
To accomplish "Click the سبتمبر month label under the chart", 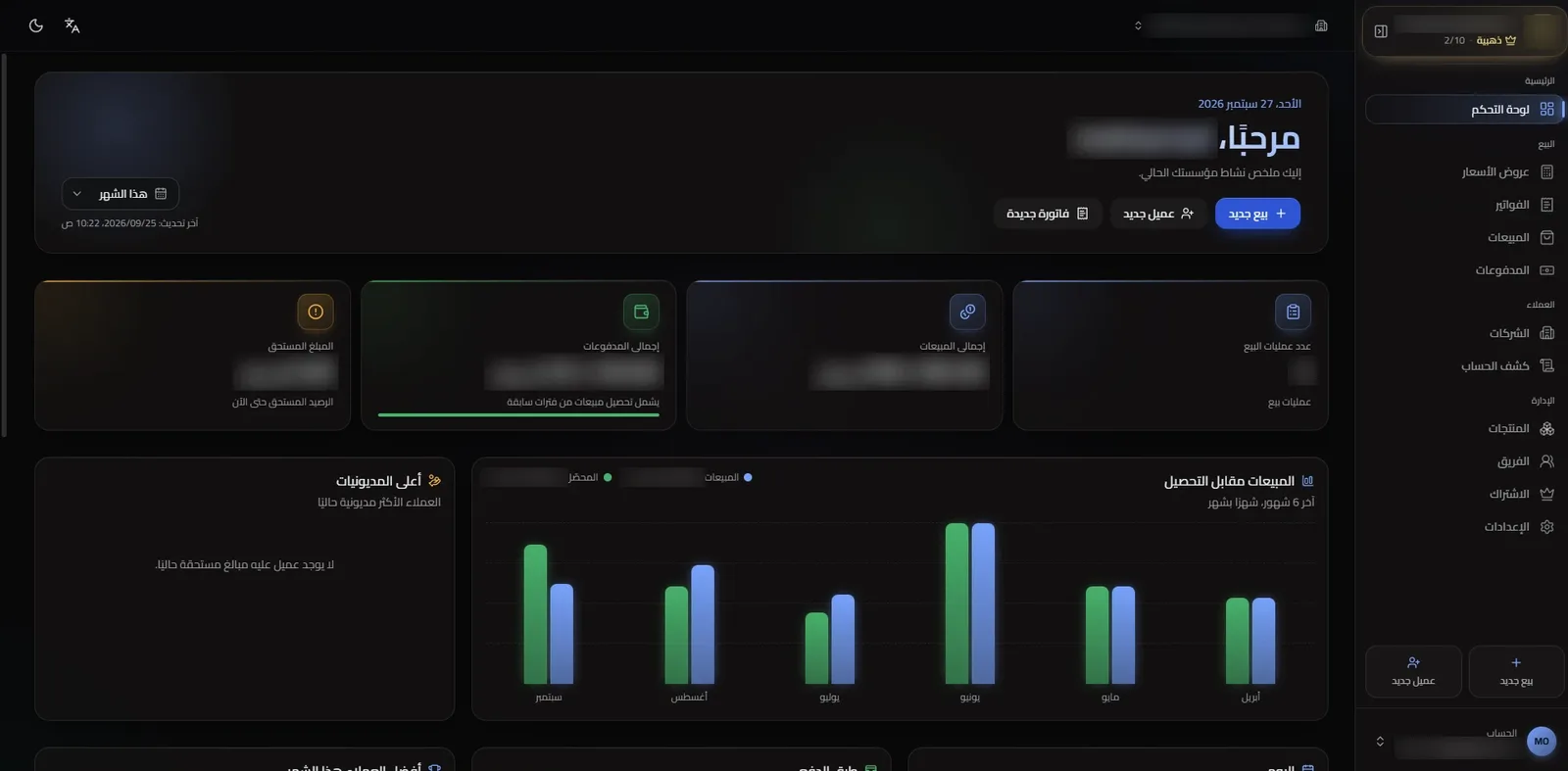I will 549,698.
